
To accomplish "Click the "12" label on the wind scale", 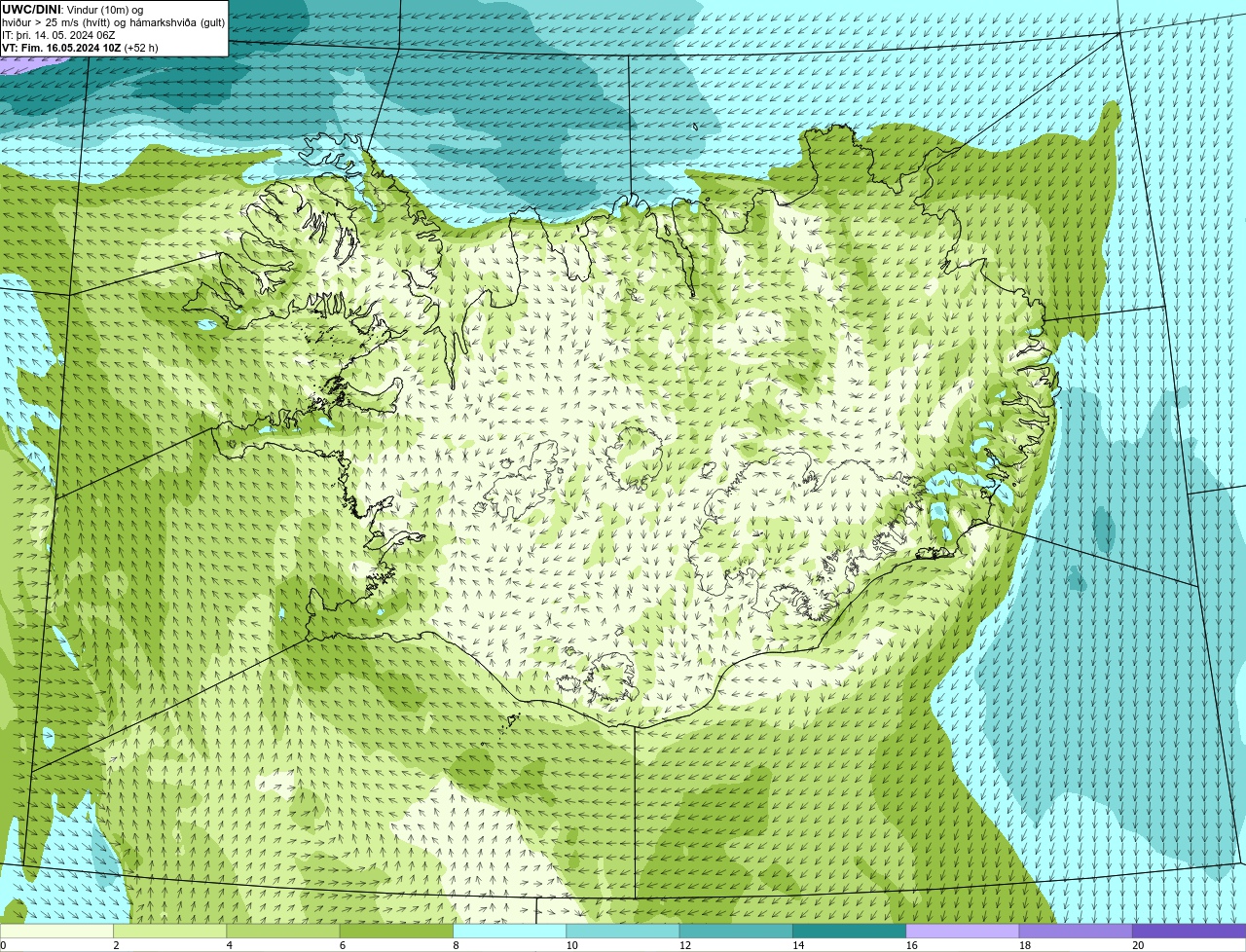I will coord(685,945).
